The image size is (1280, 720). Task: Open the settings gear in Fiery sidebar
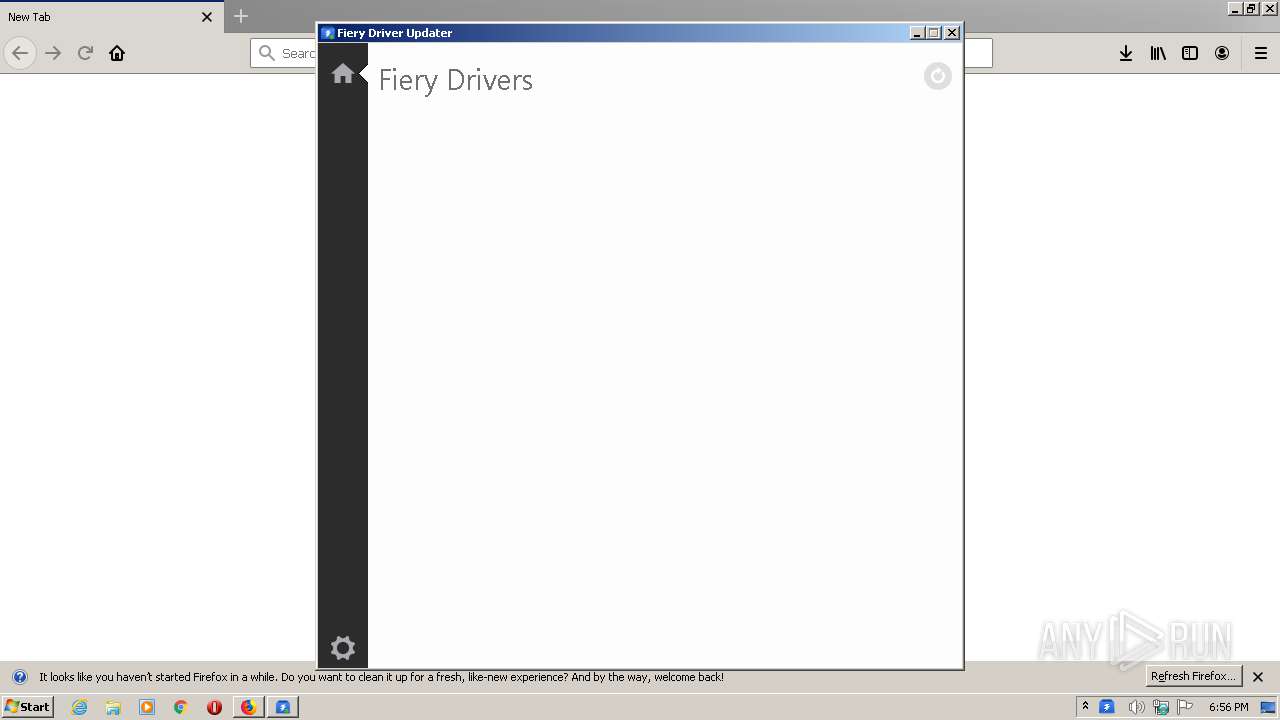point(343,648)
